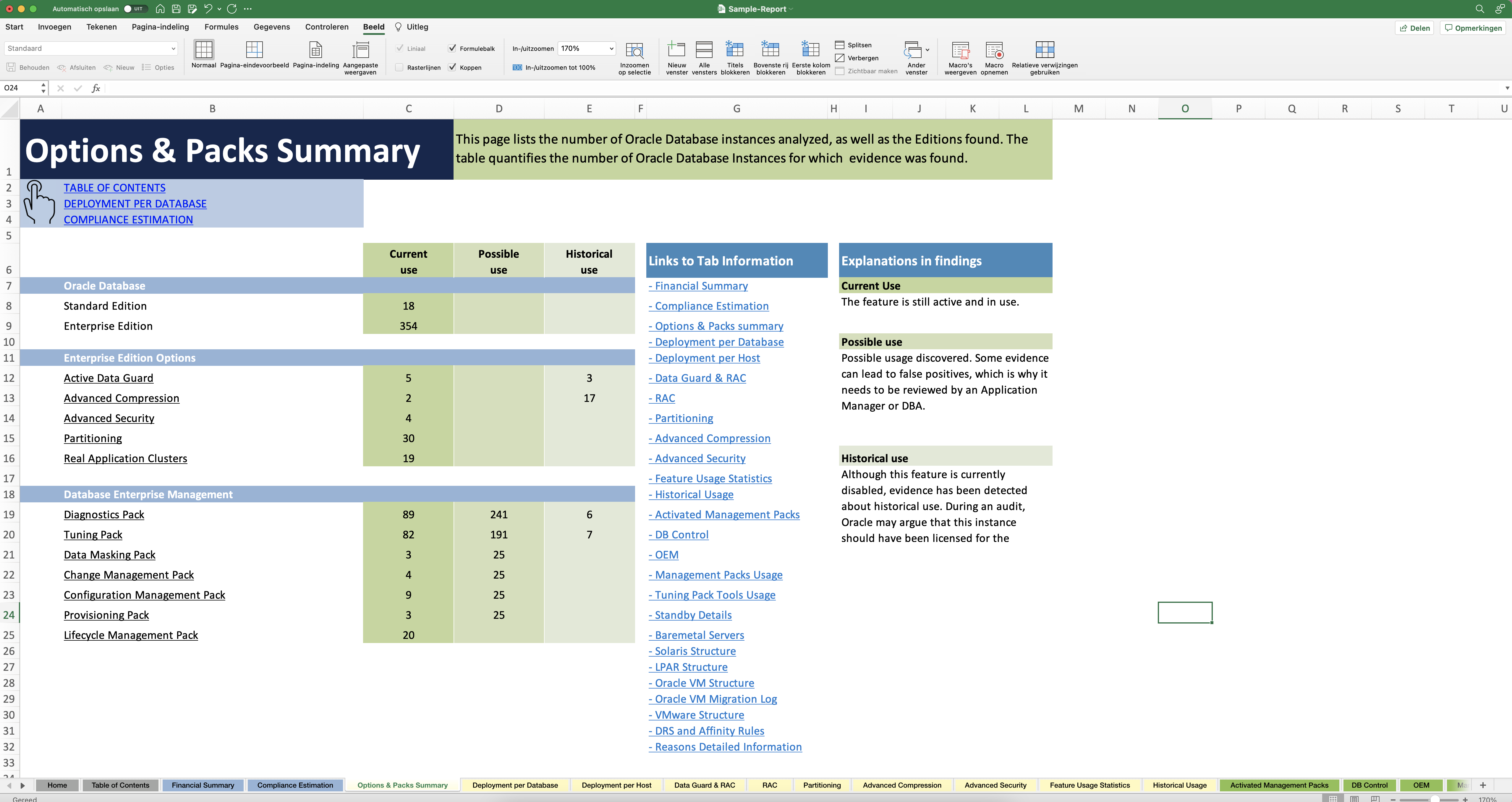
Task: Open the Opmerkingen comments button
Action: click(x=1473, y=28)
